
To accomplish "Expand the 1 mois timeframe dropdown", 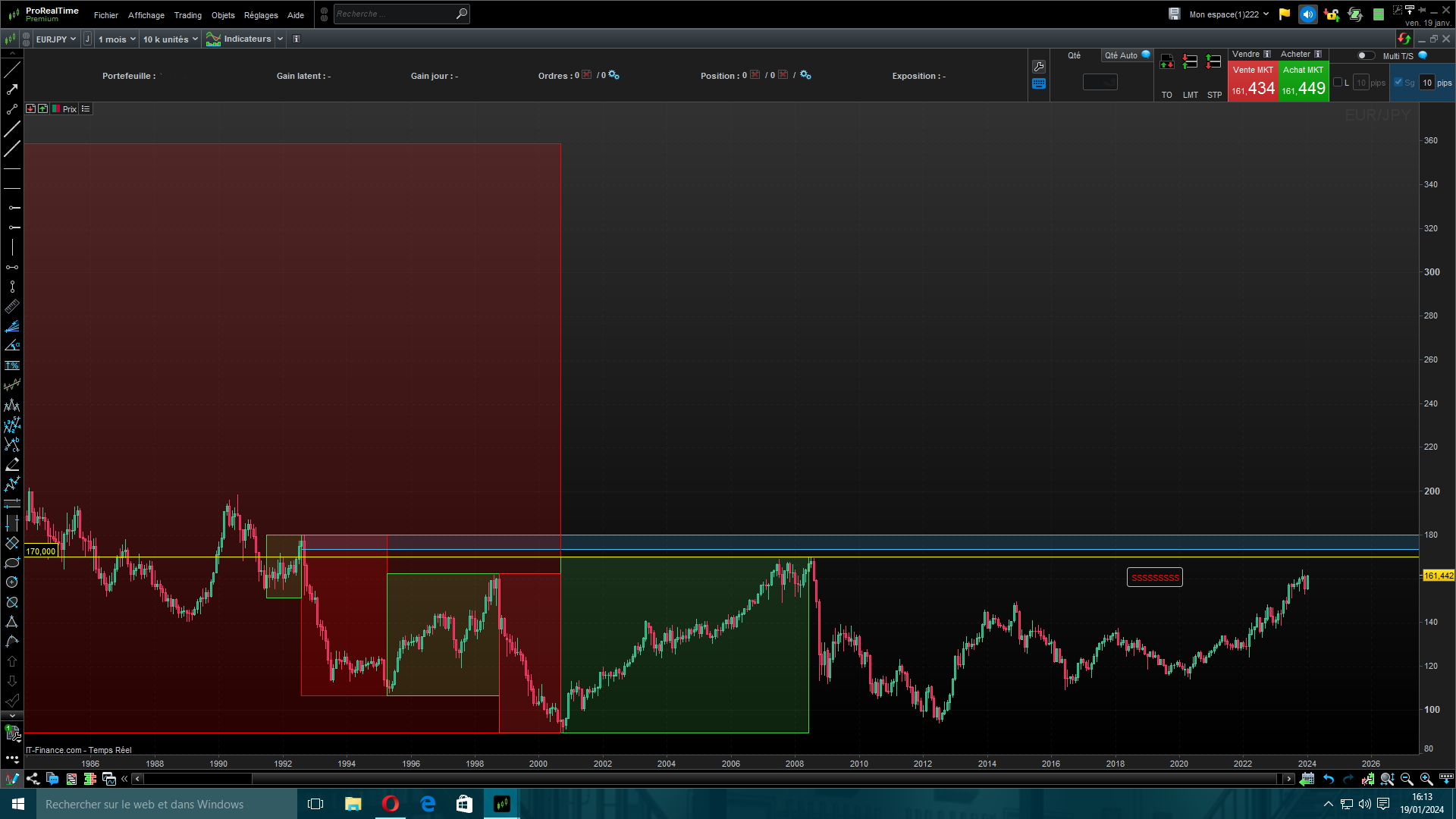I will (117, 39).
